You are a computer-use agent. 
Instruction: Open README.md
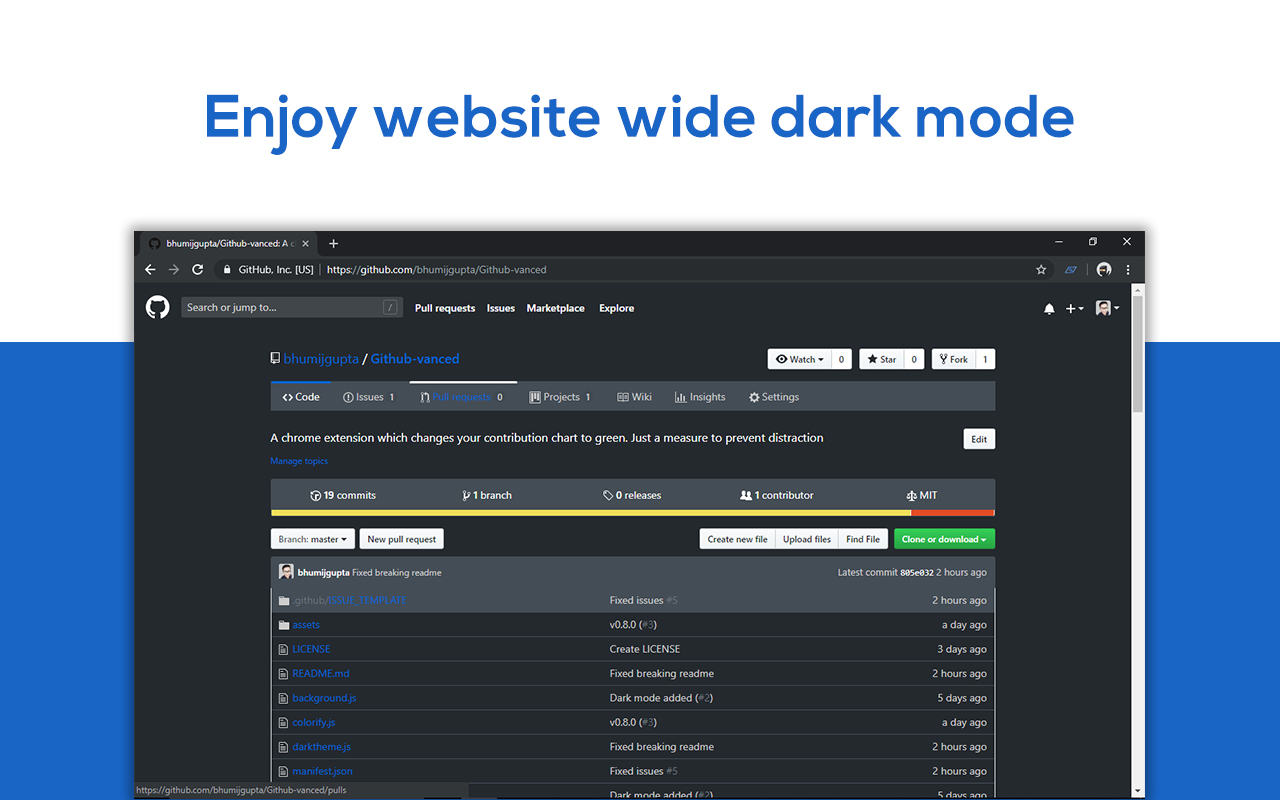coord(321,673)
